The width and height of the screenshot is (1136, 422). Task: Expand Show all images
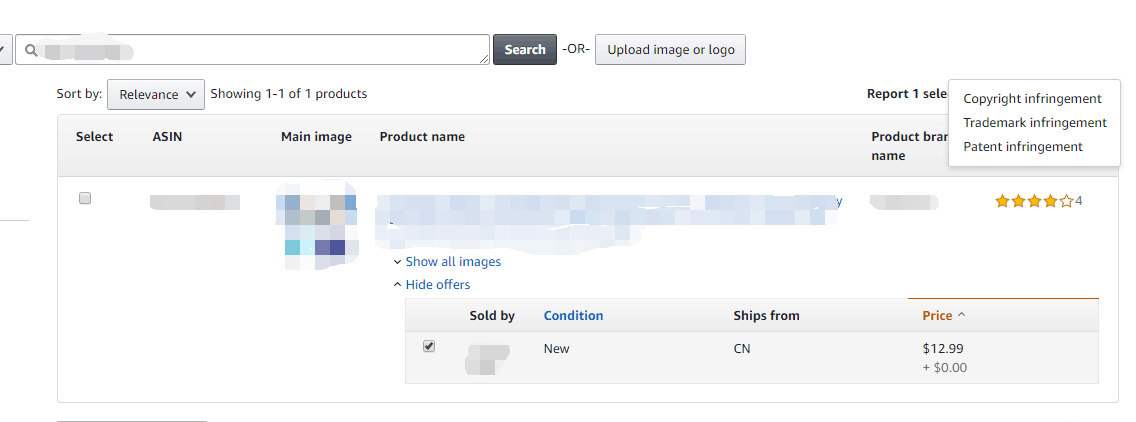point(452,262)
